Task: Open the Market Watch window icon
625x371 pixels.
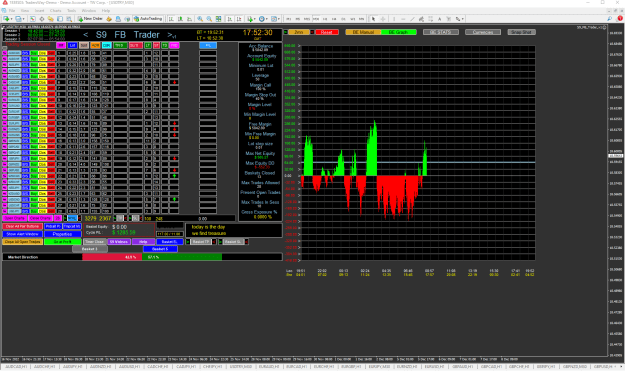Action: [x=33, y=19]
